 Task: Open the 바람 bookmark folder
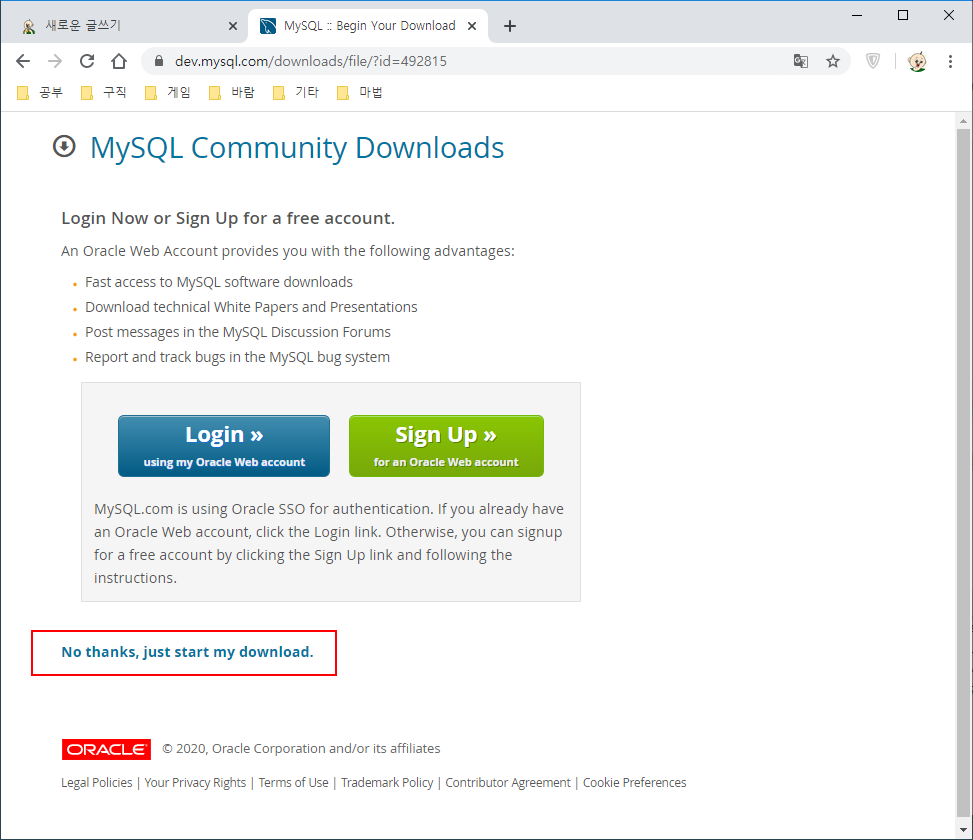coord(232,92)
